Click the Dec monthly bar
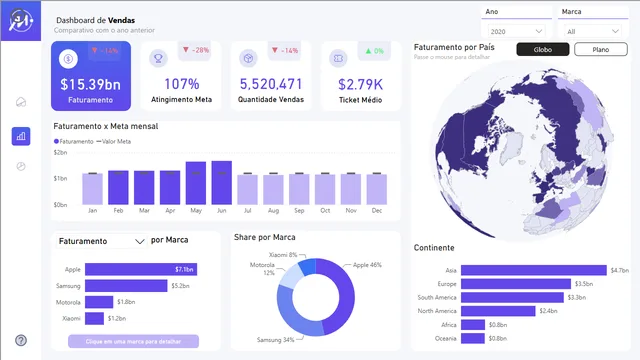The image size is (640, 360). [377, 189]
